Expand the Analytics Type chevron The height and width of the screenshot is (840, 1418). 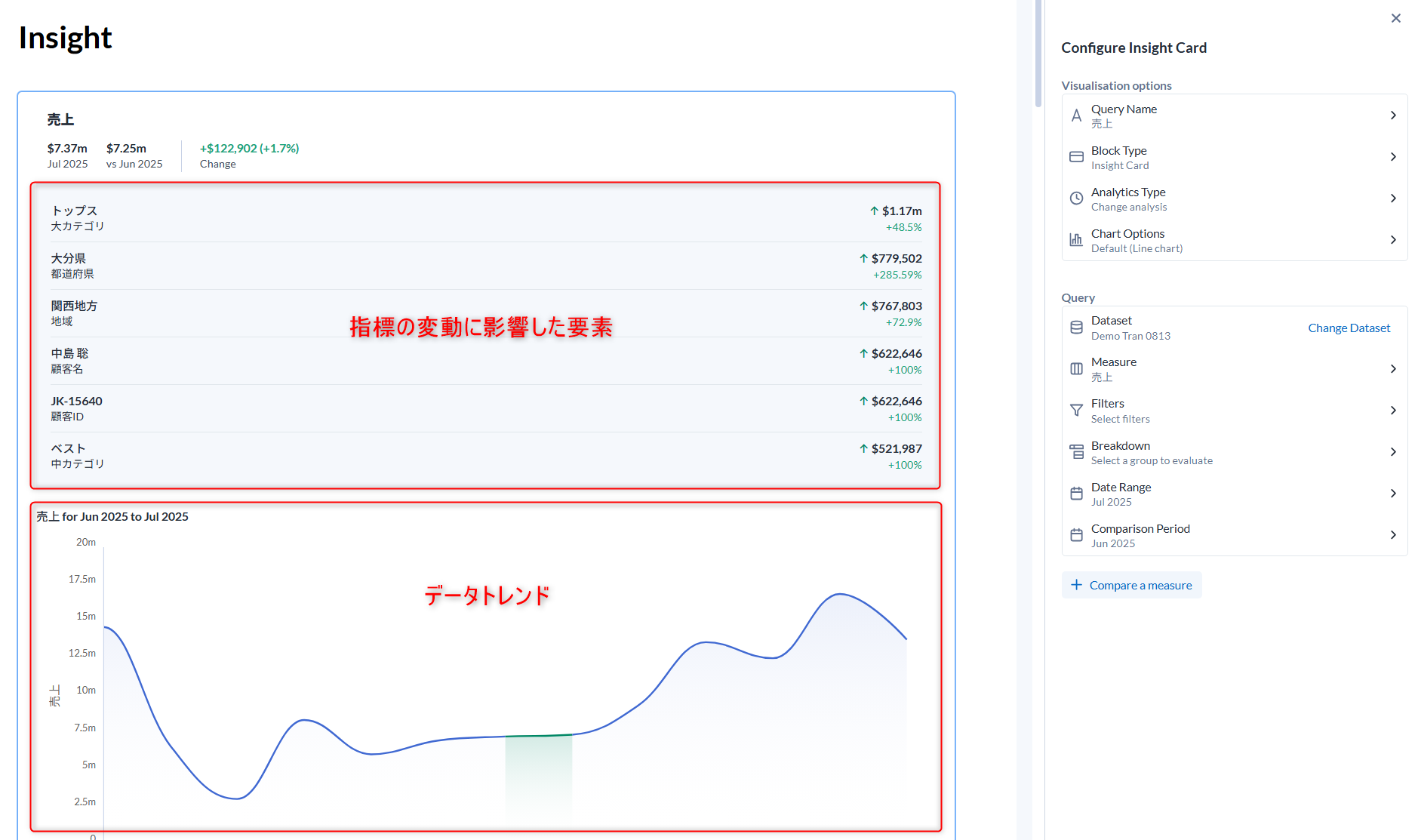coord(1393,198)
